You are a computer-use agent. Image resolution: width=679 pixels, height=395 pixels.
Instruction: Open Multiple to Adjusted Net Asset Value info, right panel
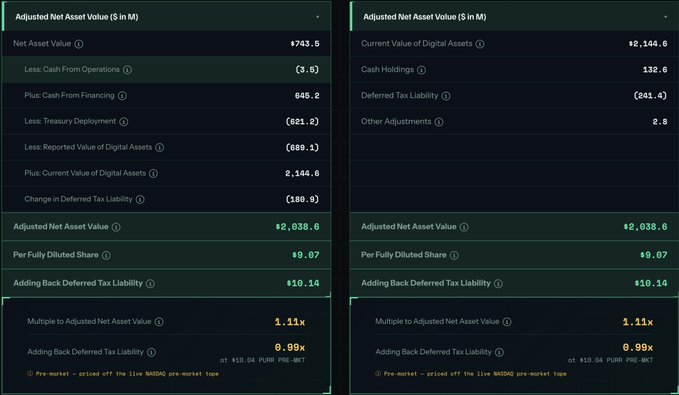coord(507,322)
